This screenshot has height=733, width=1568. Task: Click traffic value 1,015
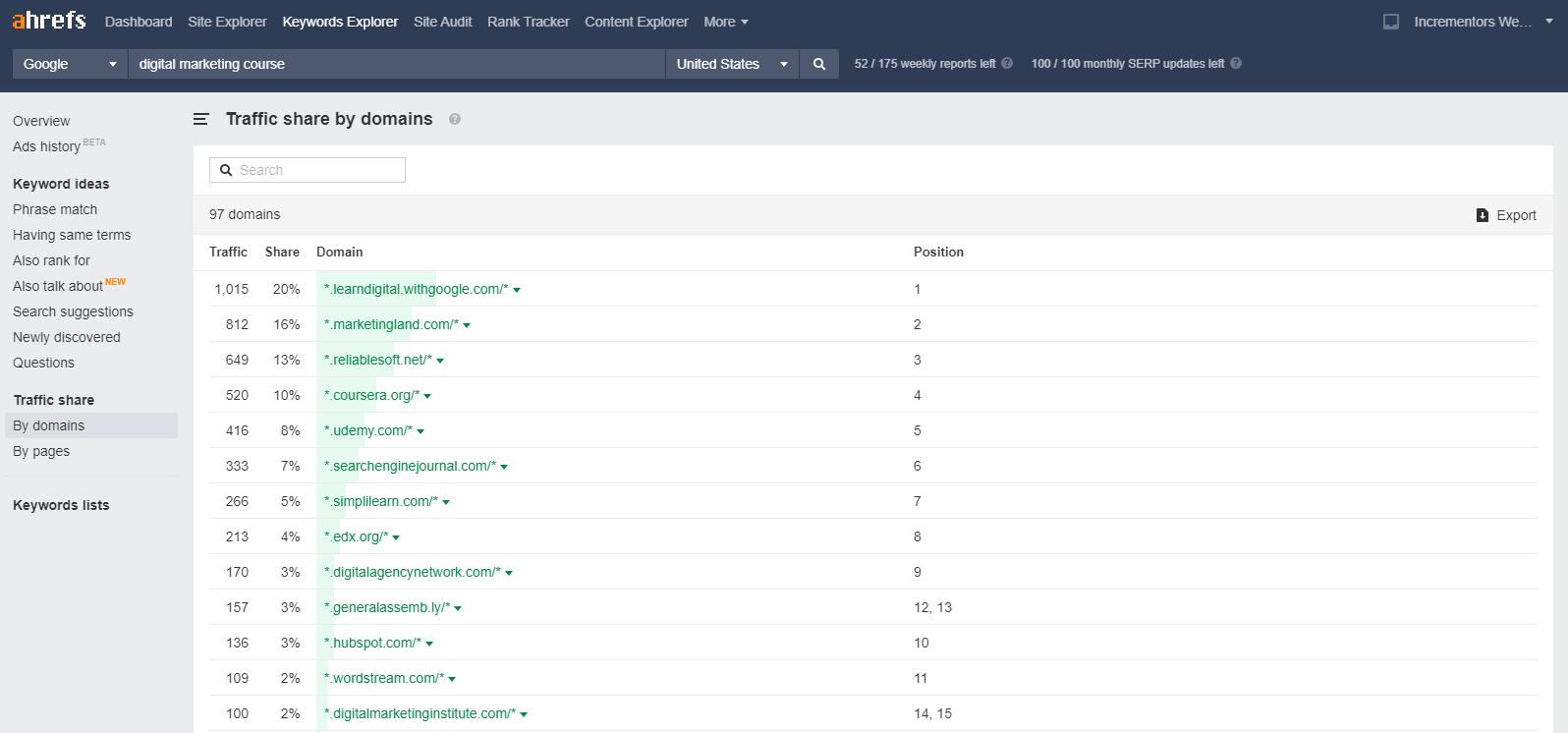pyautogui.click(x=232, y=289)
